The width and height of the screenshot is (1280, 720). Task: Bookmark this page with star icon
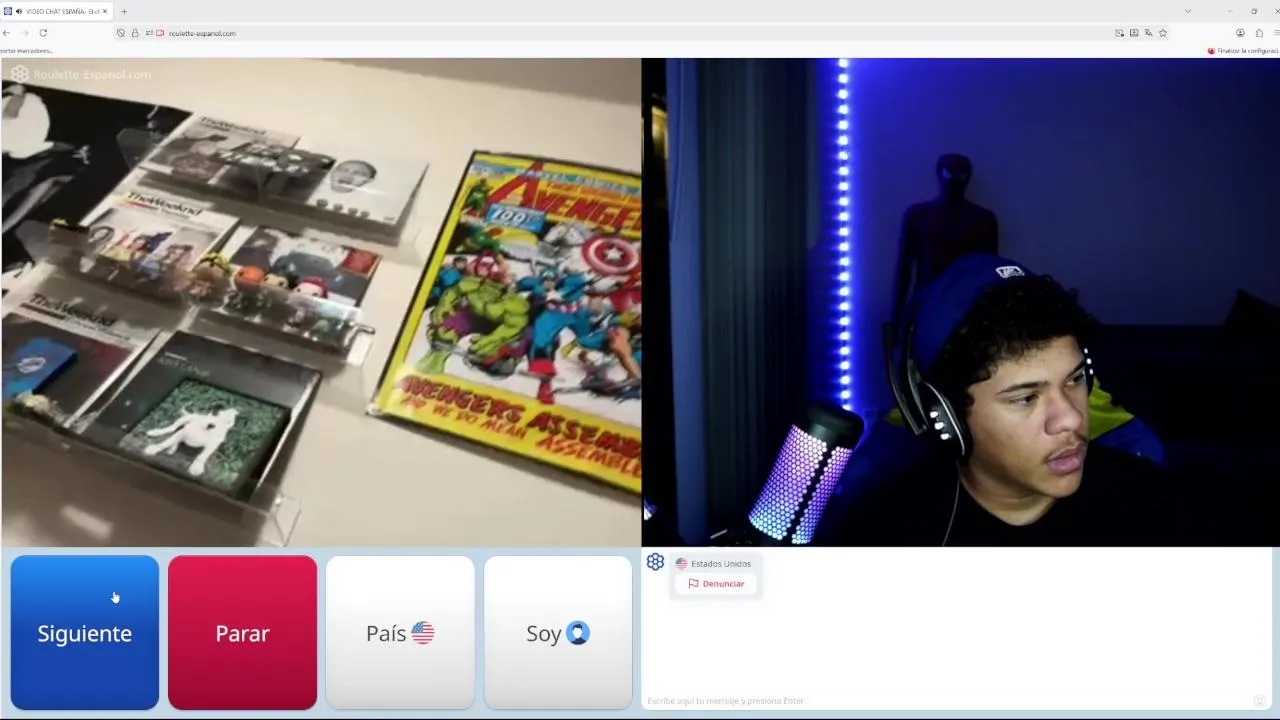point(1163,33)
